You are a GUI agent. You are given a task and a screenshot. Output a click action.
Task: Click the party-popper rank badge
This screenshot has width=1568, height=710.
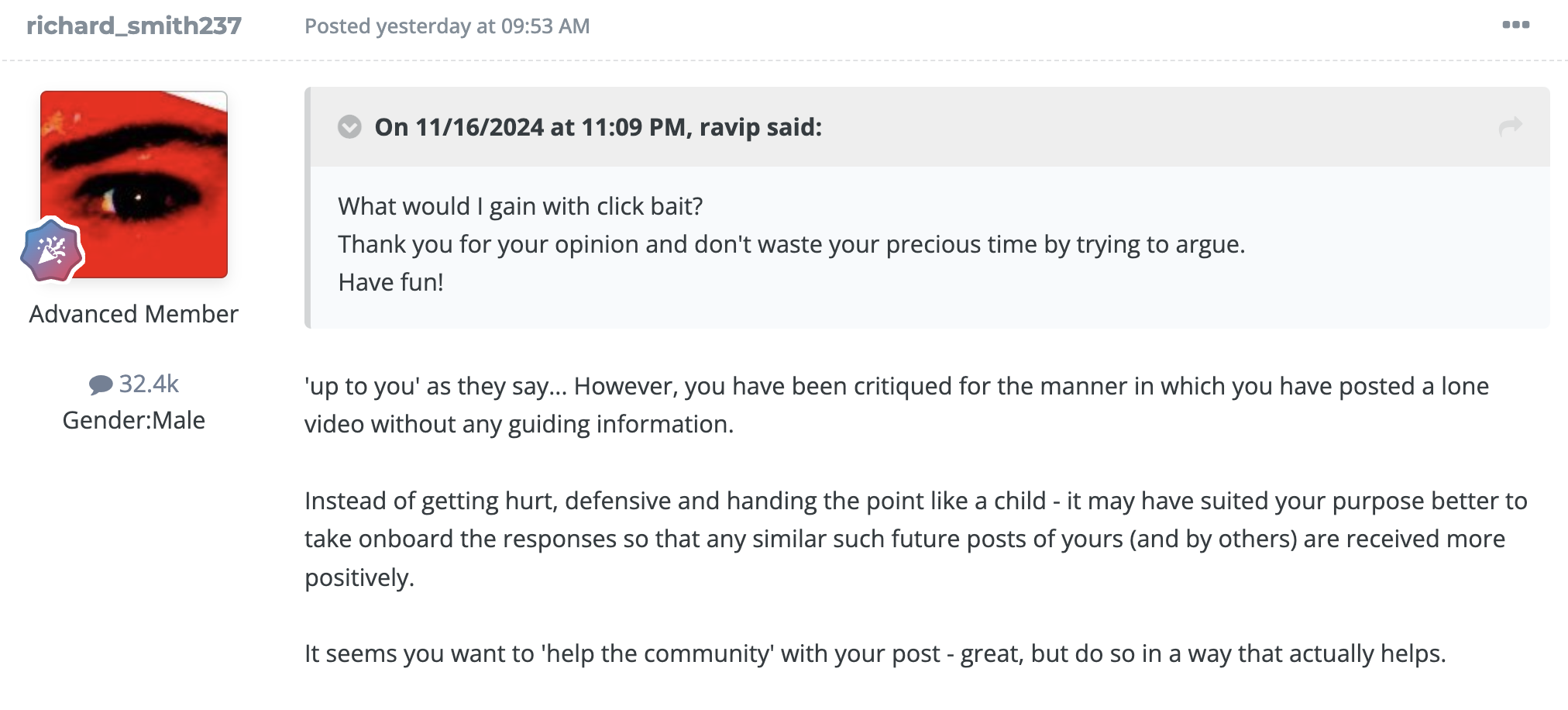[51, 250]
